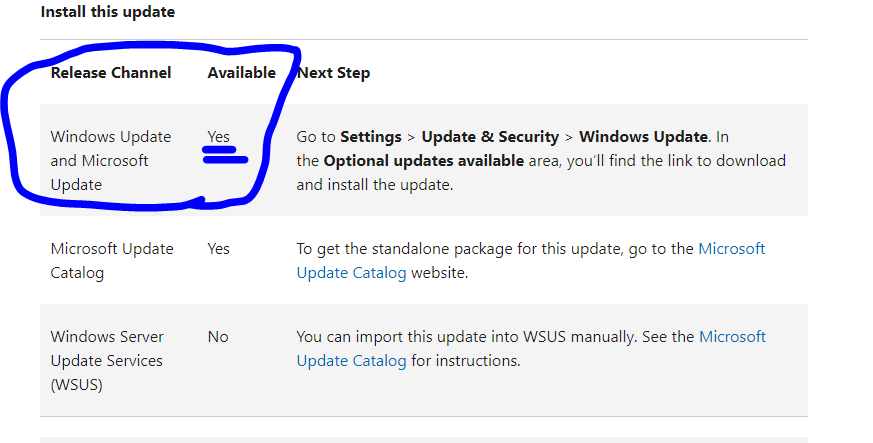Click "Microsoft Update Catalog" release channel cell
The image size is (873, 443).
(112, 260)
